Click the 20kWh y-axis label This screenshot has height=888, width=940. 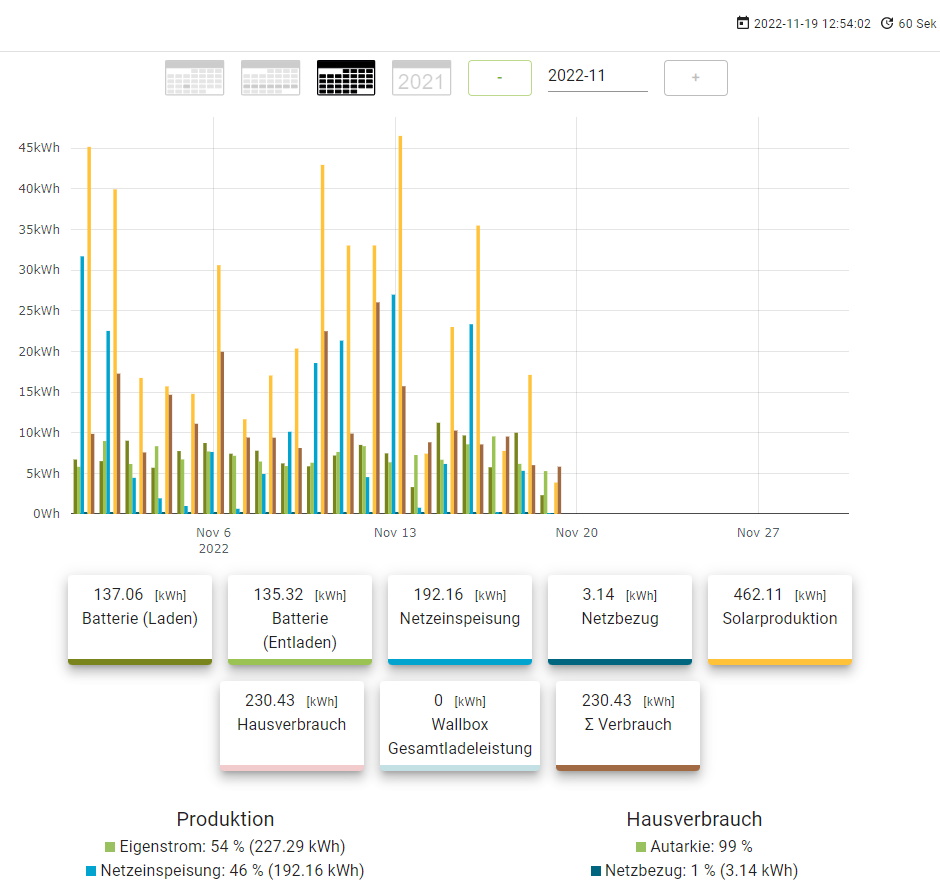point(39,351)
